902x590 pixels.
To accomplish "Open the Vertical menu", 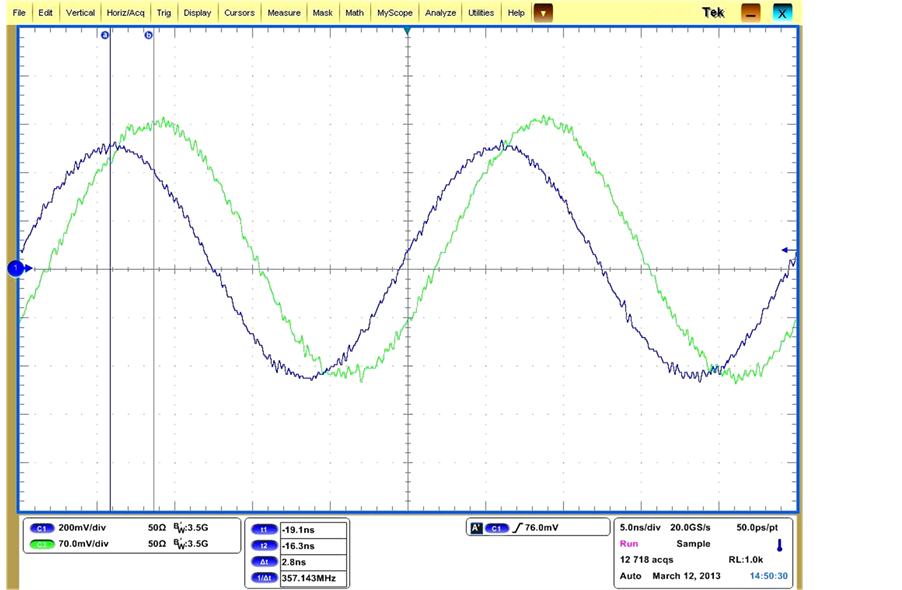I will [80, 13].
